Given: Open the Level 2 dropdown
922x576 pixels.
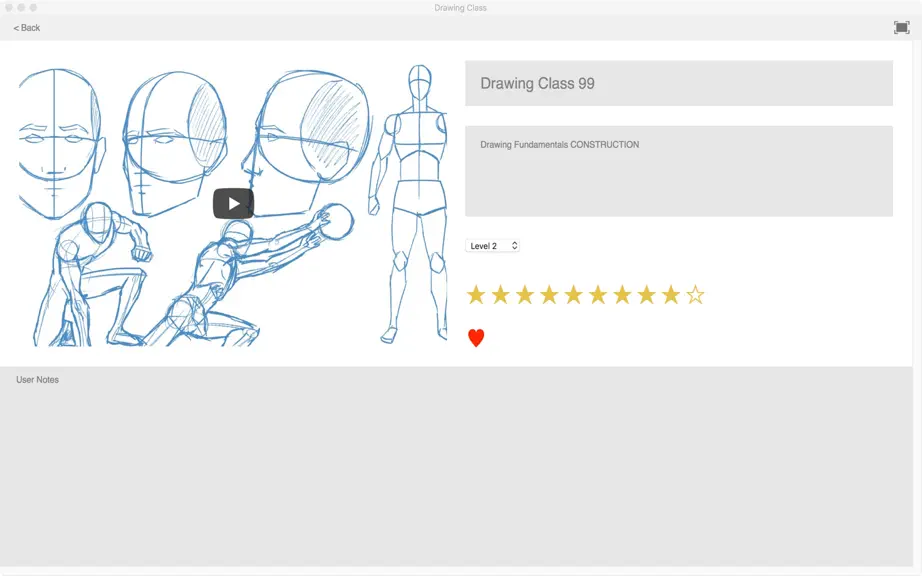Looking at the screenshot, I should pos(492,246).
